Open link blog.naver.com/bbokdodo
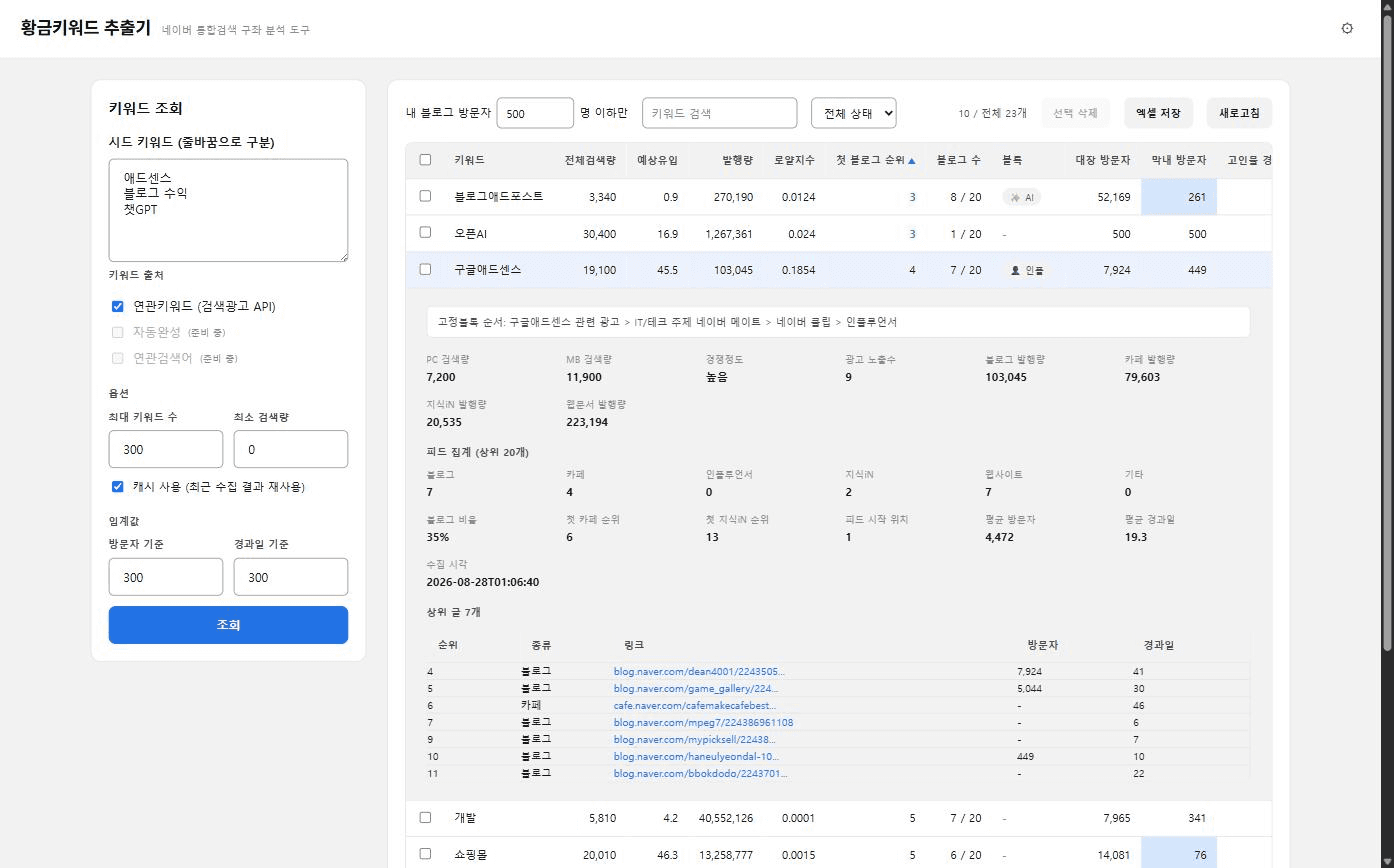Screen dimensions: 1394x868 click(700, 774)
